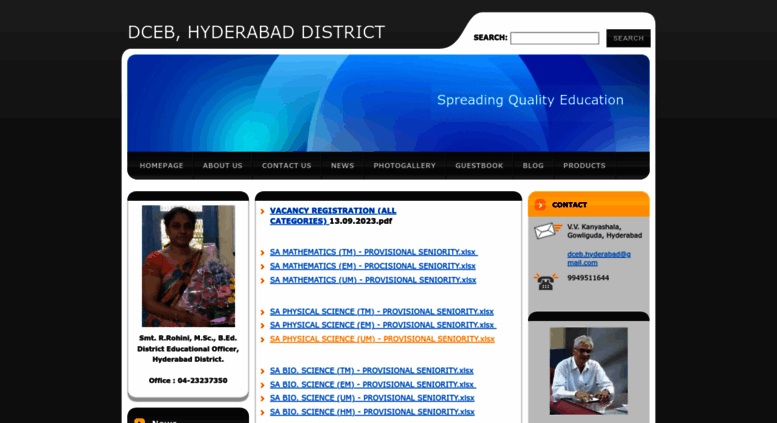
Task: Open SA PHYSICAL SCIENCE (UM) seniority file
Action: click(x=382, y=339)
